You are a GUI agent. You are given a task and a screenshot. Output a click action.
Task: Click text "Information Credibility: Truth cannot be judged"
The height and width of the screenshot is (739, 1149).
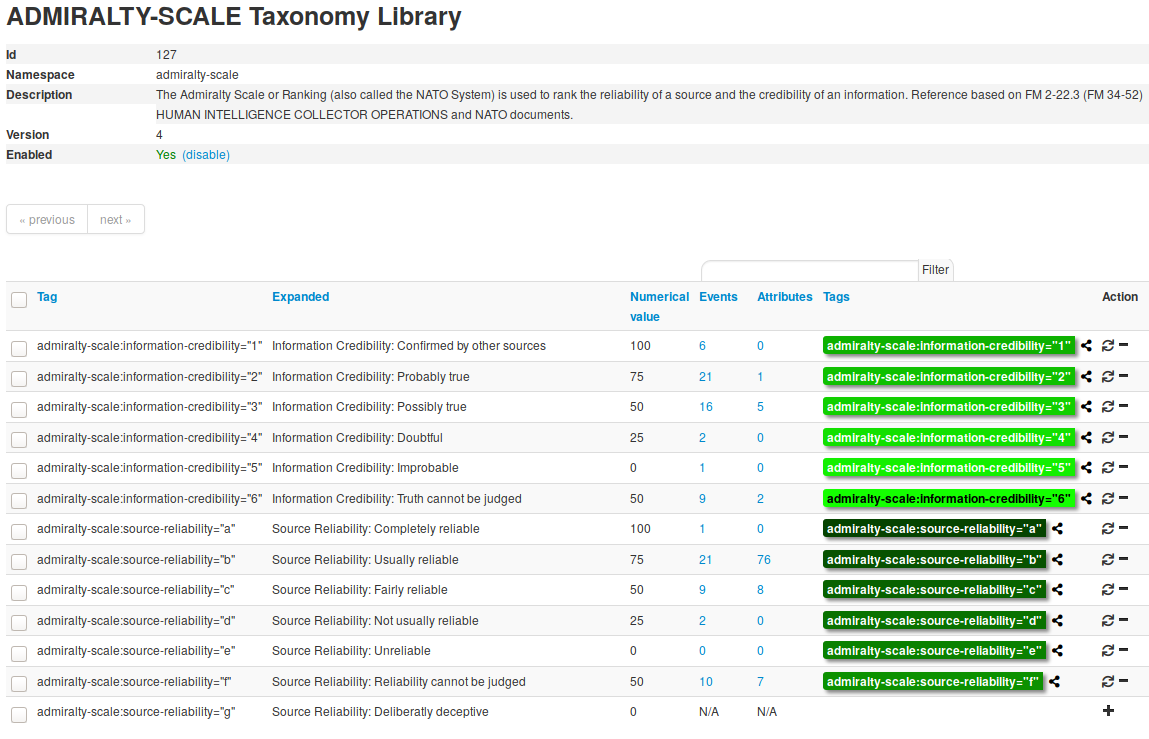pyautogui.click(x=396, y=499)
